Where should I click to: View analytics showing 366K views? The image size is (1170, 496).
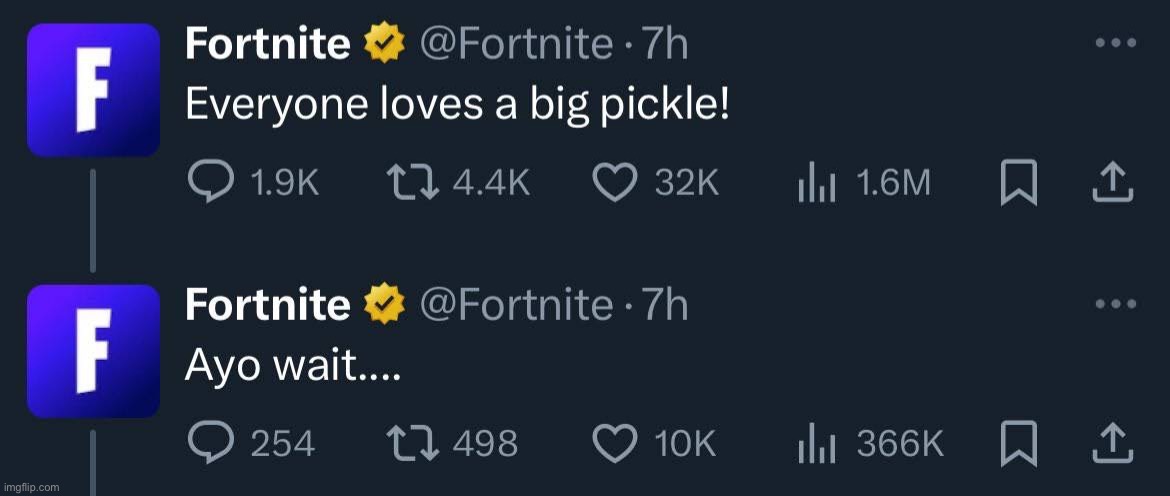(x=871, y=442)
